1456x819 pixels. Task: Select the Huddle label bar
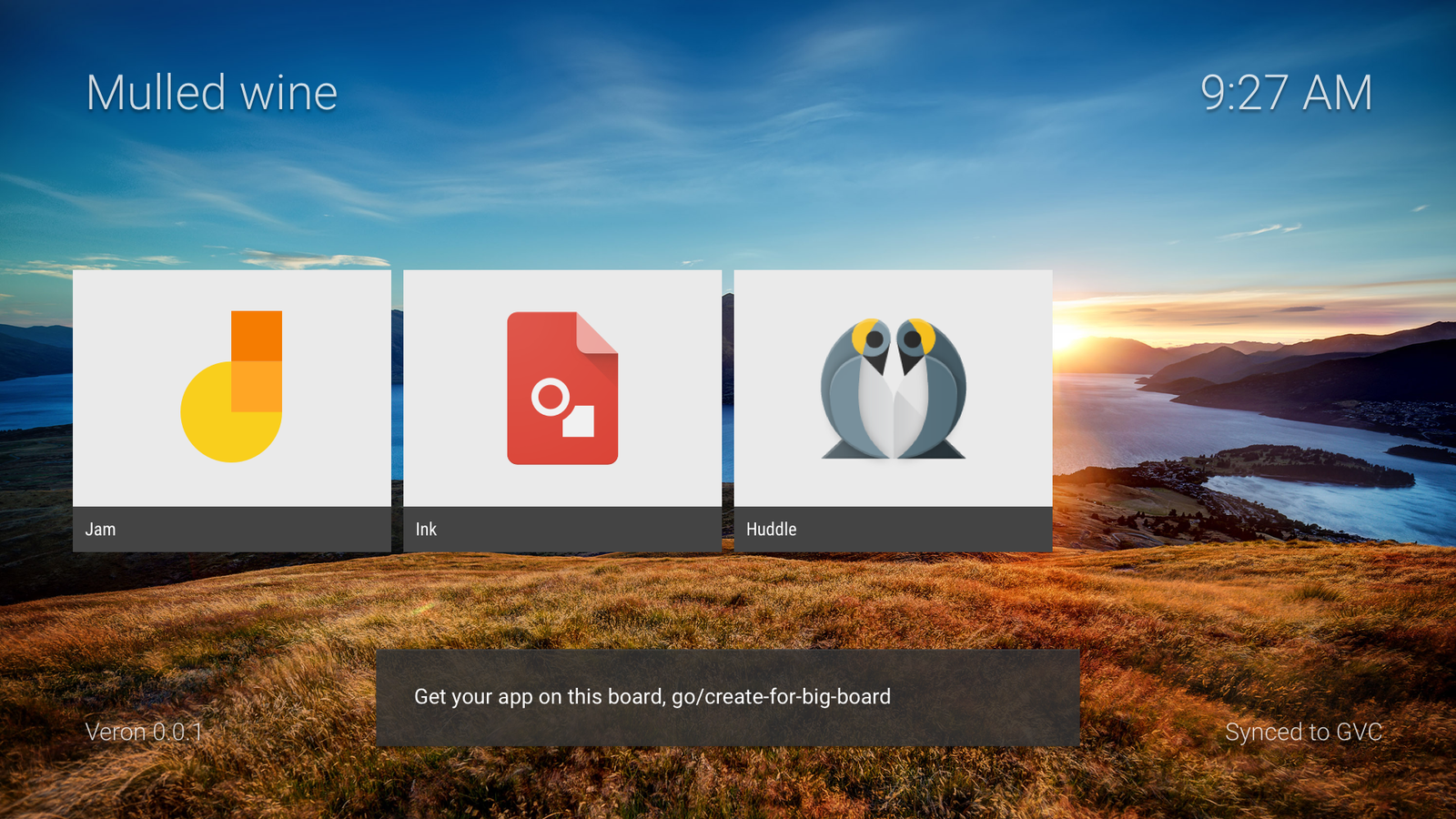pyautogui.click(x=893, y=530)
